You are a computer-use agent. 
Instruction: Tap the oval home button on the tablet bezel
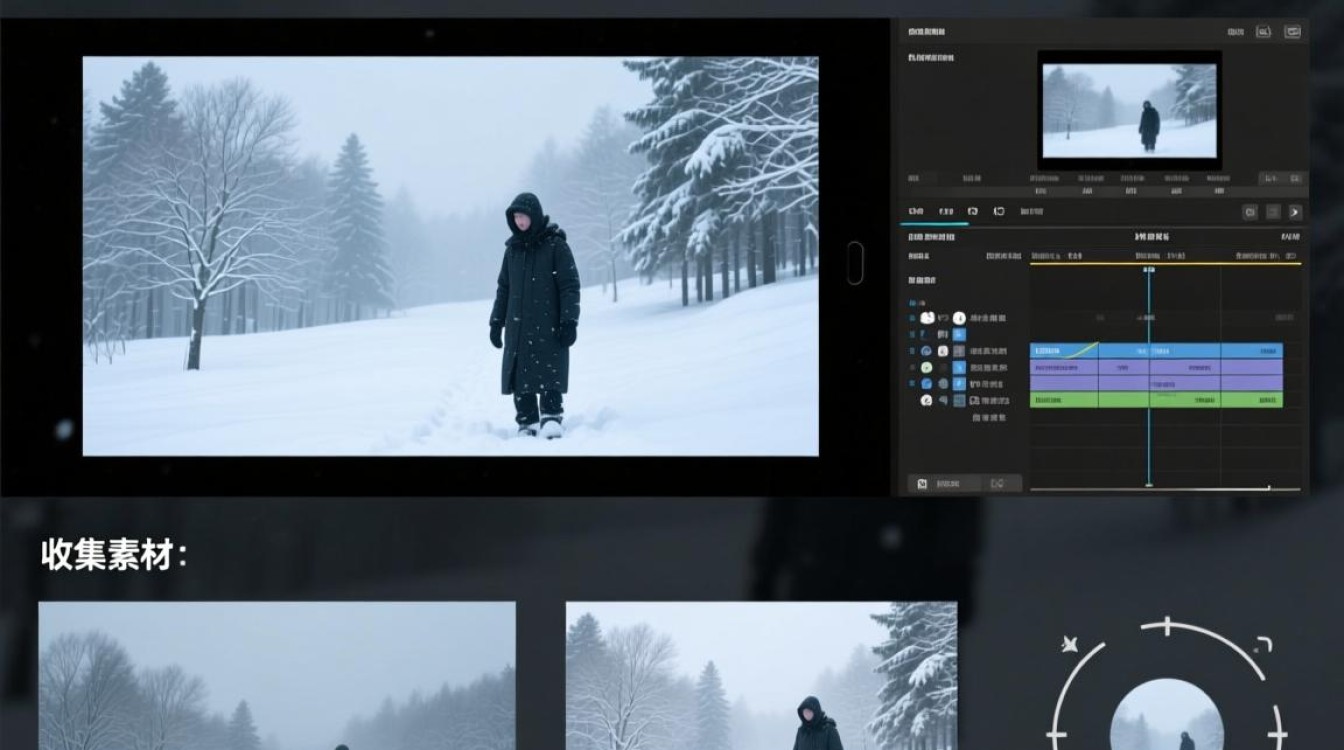click(x=855, y=262)
